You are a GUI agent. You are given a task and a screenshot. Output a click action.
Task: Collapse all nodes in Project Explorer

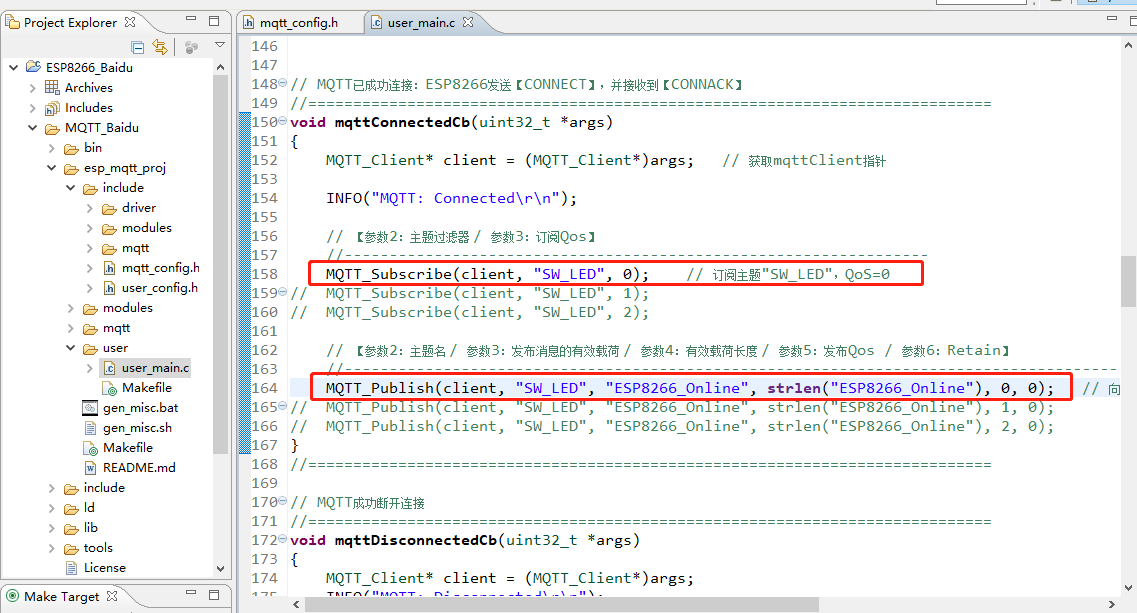pyautogui.click(x=137, y=46)
